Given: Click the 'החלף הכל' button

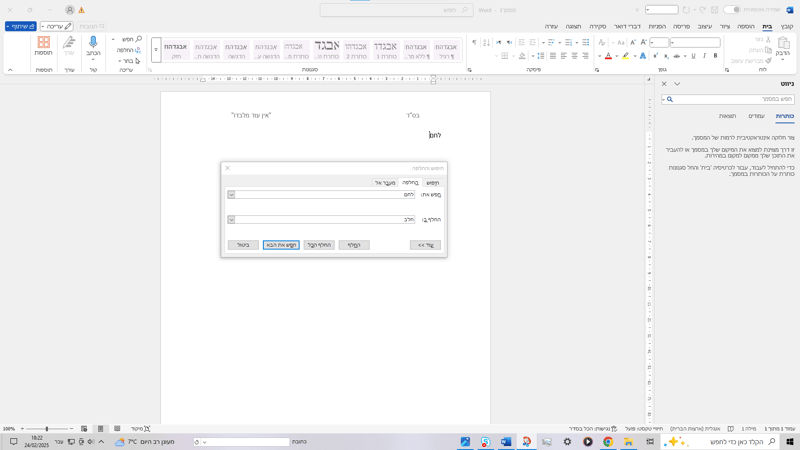Looking at the screenshot, I should pyautogui.click(x=319, y=245).
